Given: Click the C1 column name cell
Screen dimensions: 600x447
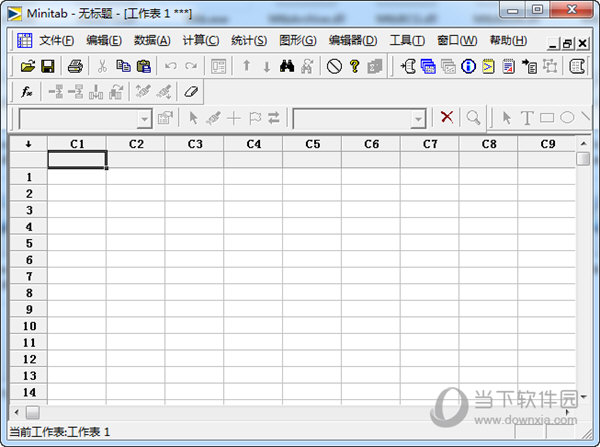Looking at the screenshot, I should point(77,160).
